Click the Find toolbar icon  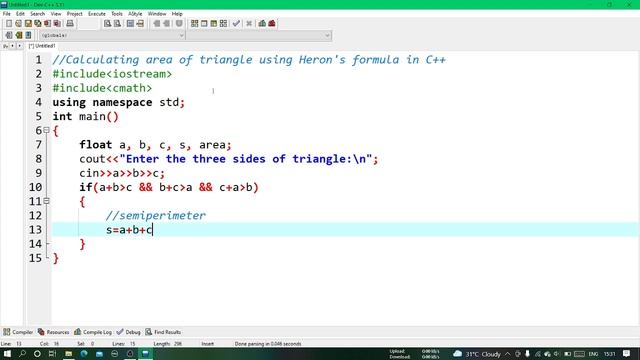pos(107,24)
